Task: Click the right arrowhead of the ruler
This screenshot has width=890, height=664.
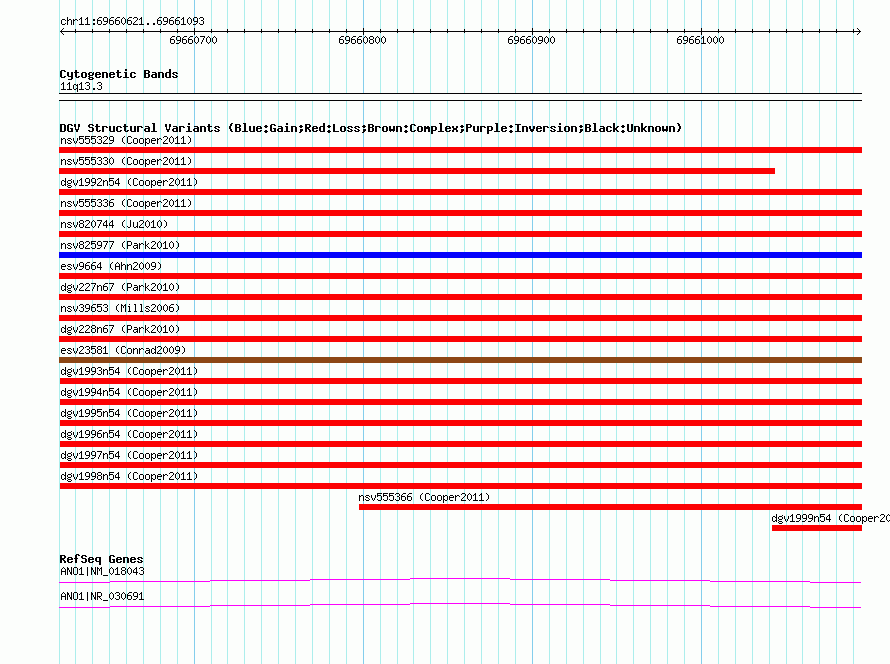Action: tap(858, 31)
